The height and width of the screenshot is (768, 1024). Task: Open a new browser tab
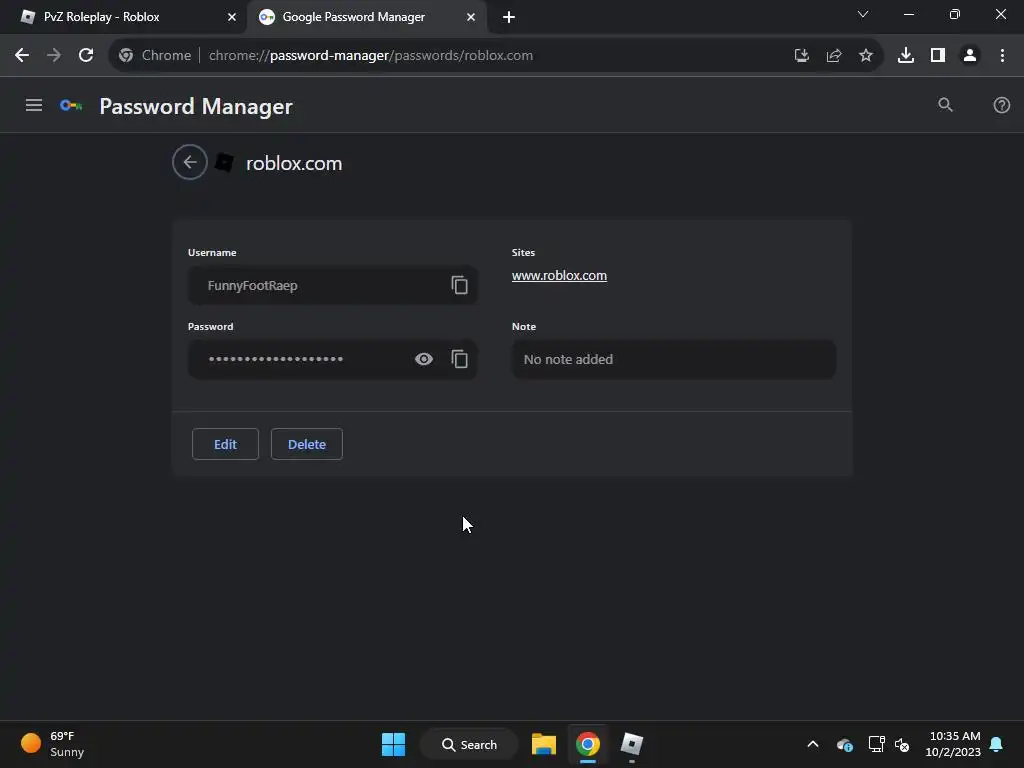pos(509,17)
